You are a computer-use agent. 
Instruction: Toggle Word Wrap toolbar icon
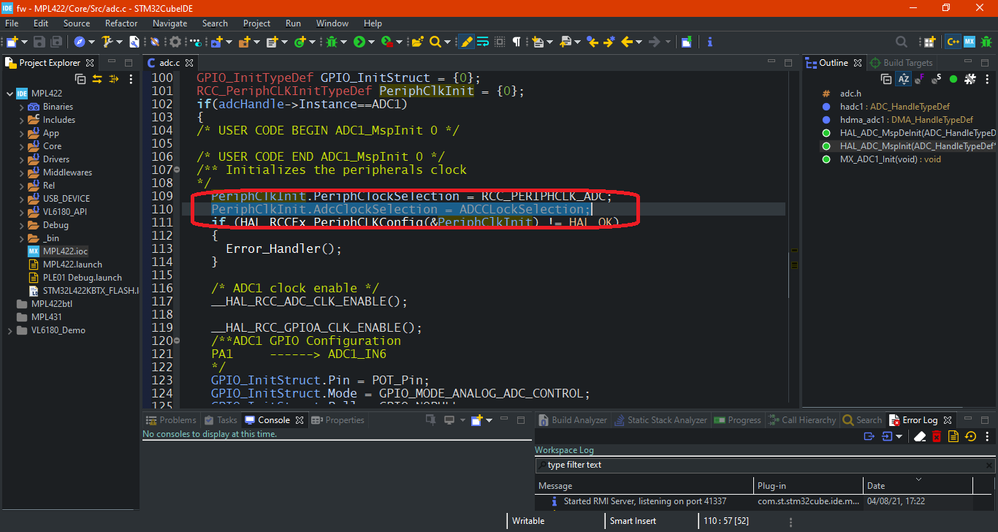[x=483, y=42]
